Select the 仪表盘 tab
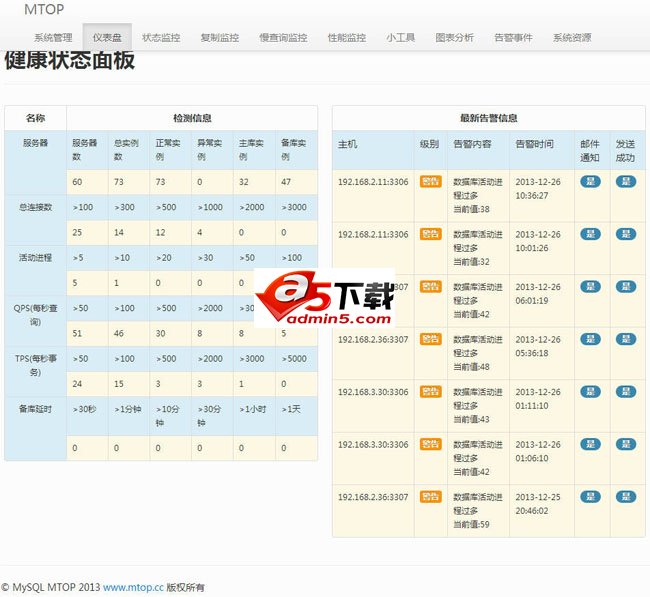This screenshot has width=650, height=597. pyautogui.click(x=107, y=37)
